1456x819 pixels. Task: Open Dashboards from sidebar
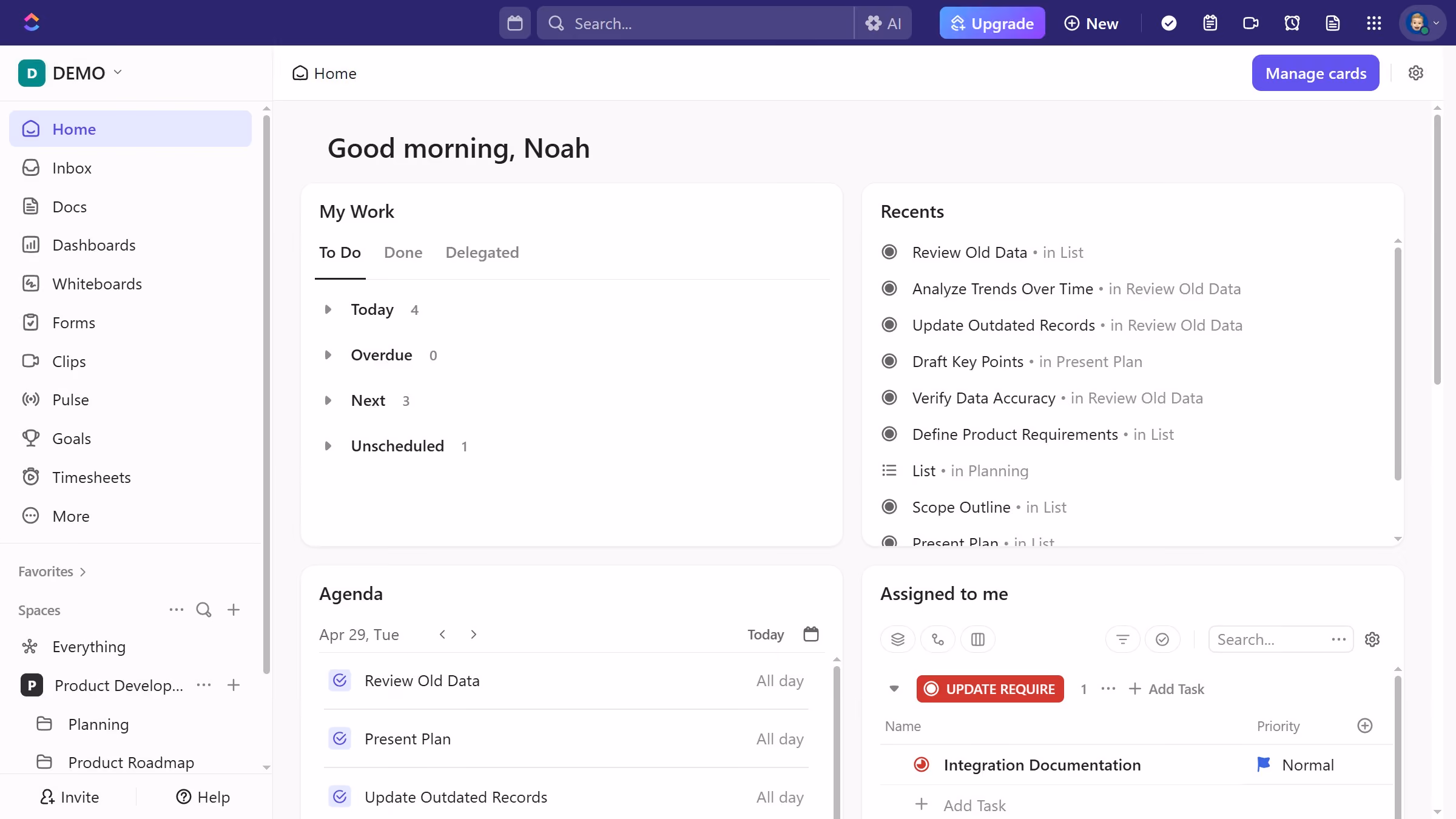click(130, 245)
